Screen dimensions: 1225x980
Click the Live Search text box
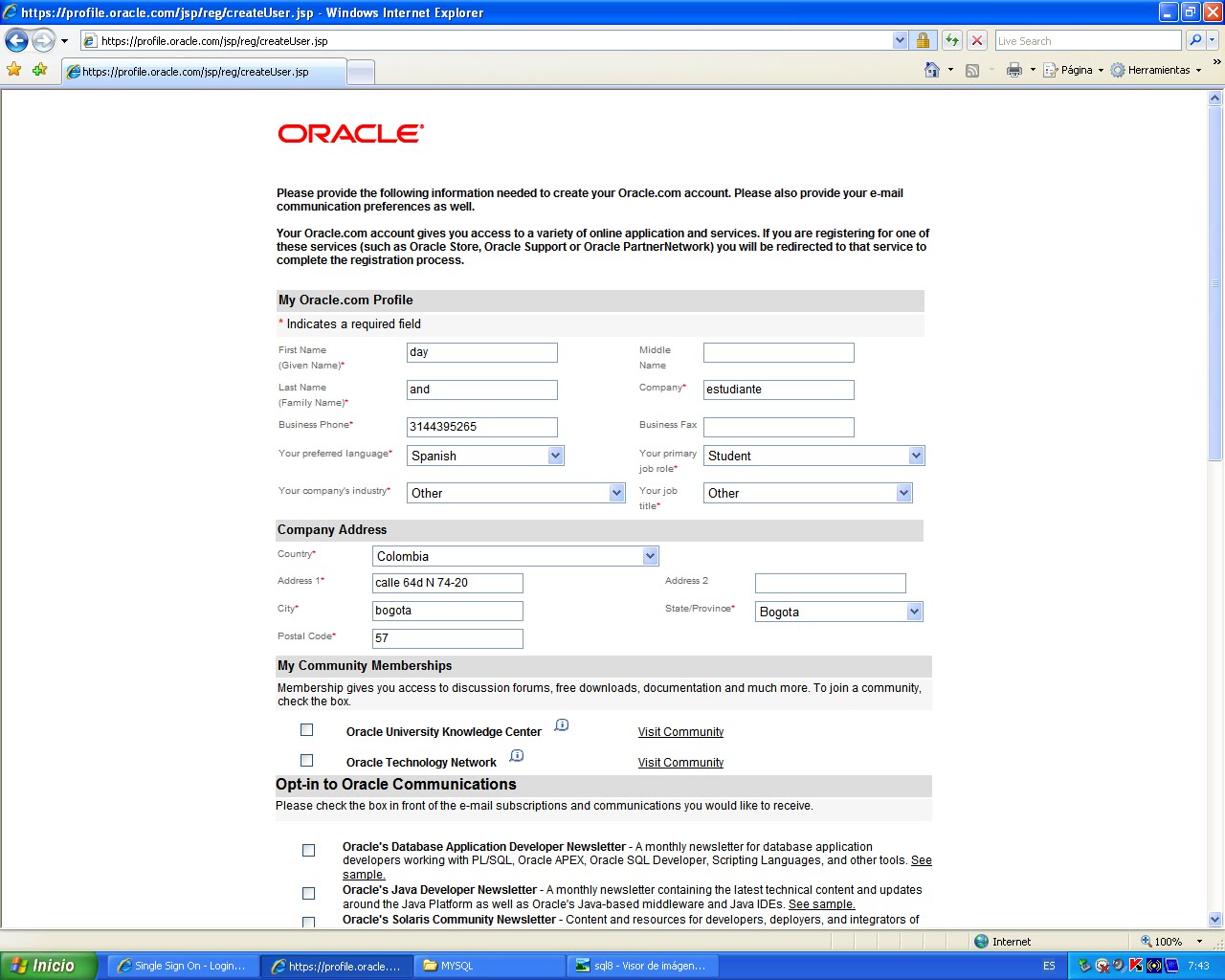1088,40
